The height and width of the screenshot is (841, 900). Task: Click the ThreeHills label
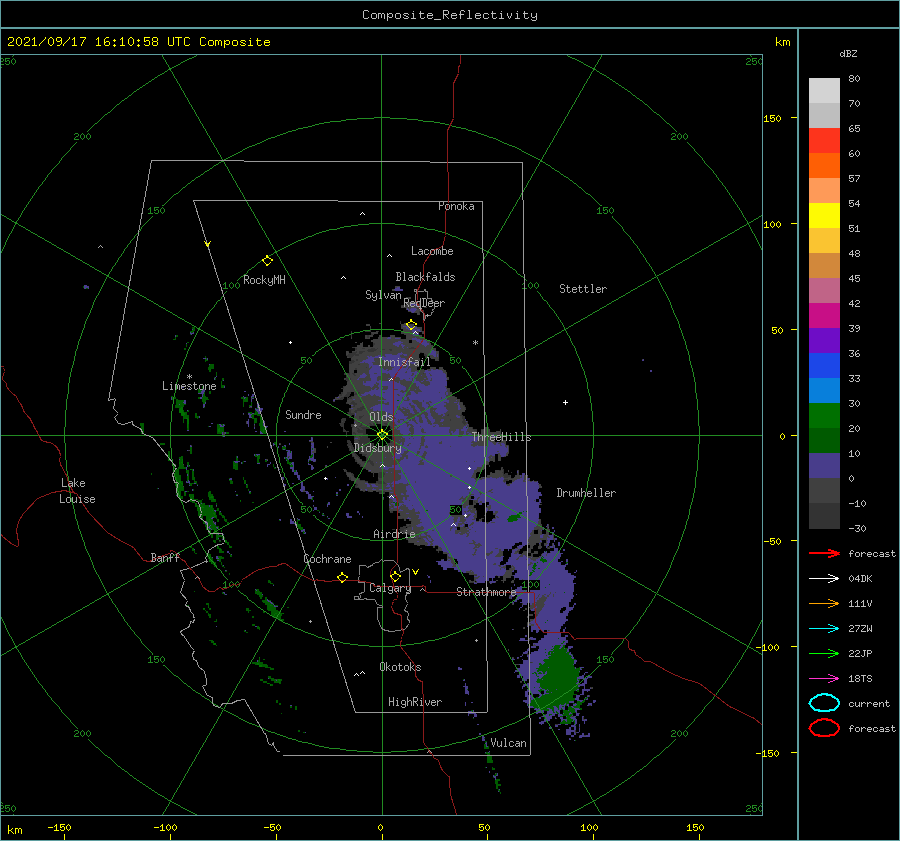(x=501, y=437)
